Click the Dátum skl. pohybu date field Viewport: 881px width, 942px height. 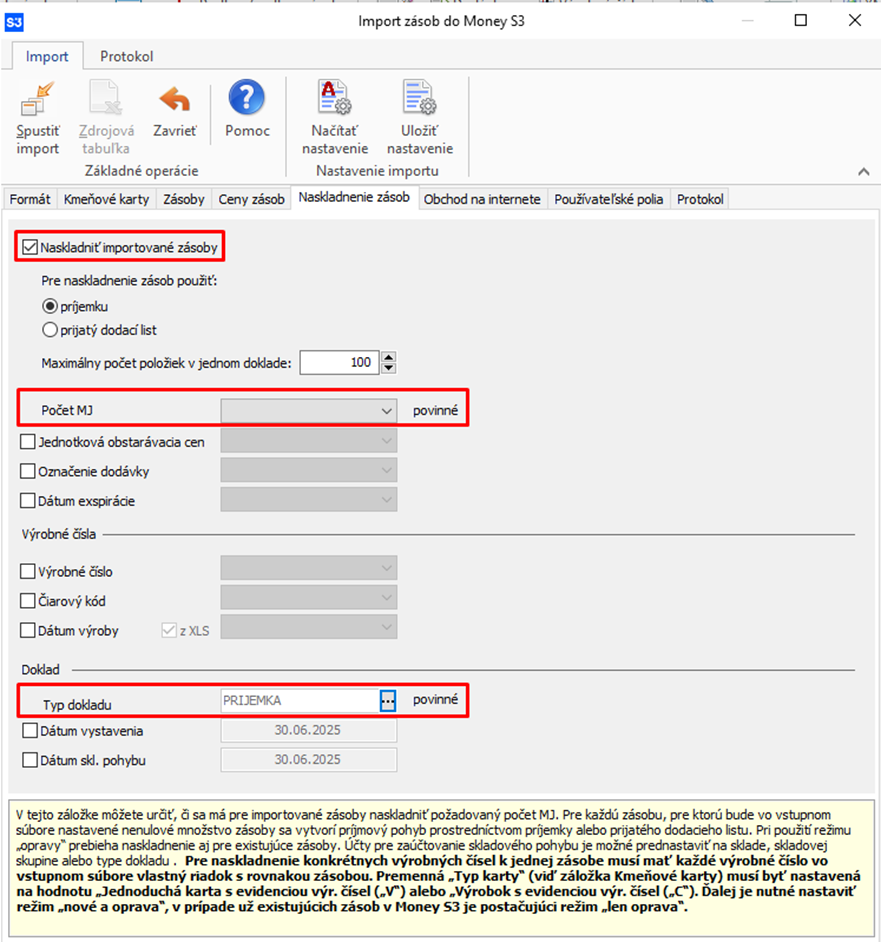click(308, 759)
